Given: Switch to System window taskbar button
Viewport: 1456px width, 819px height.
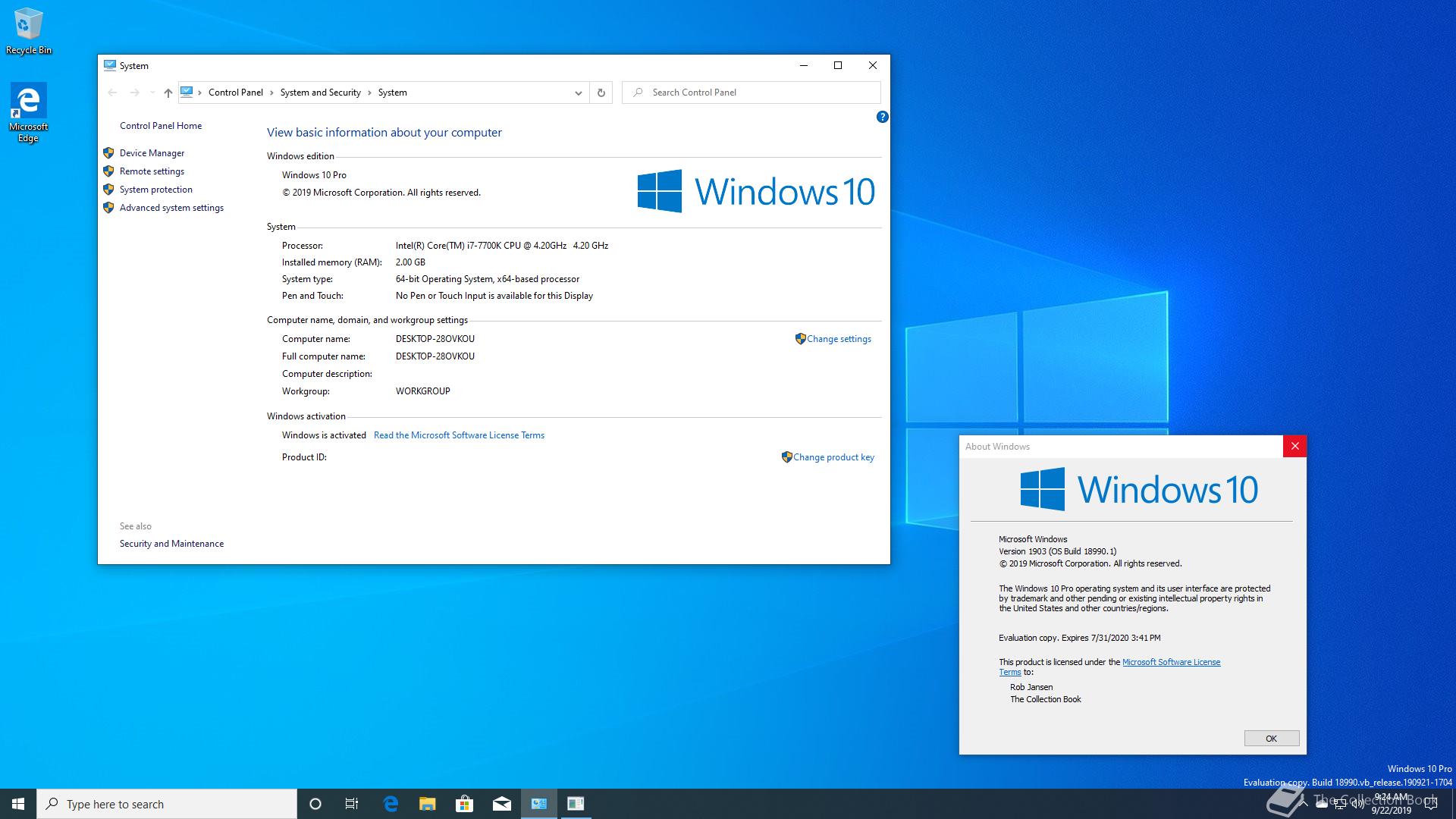Looking at the screenshot, I should point(539,804).
